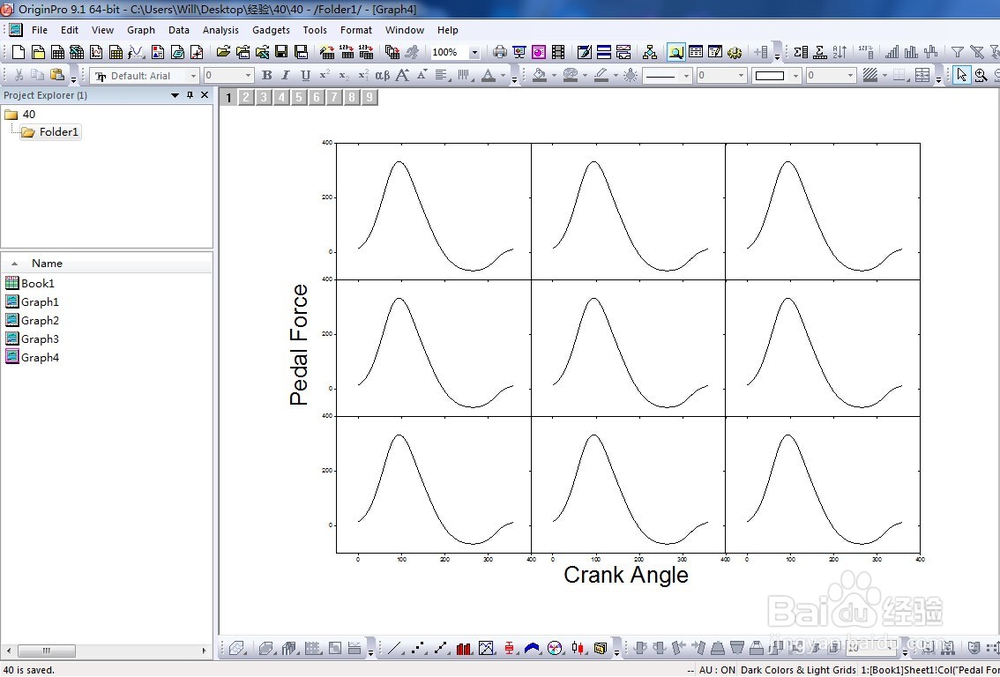
Task: Toggle Bold text formatting
Action: pos(267,75)
